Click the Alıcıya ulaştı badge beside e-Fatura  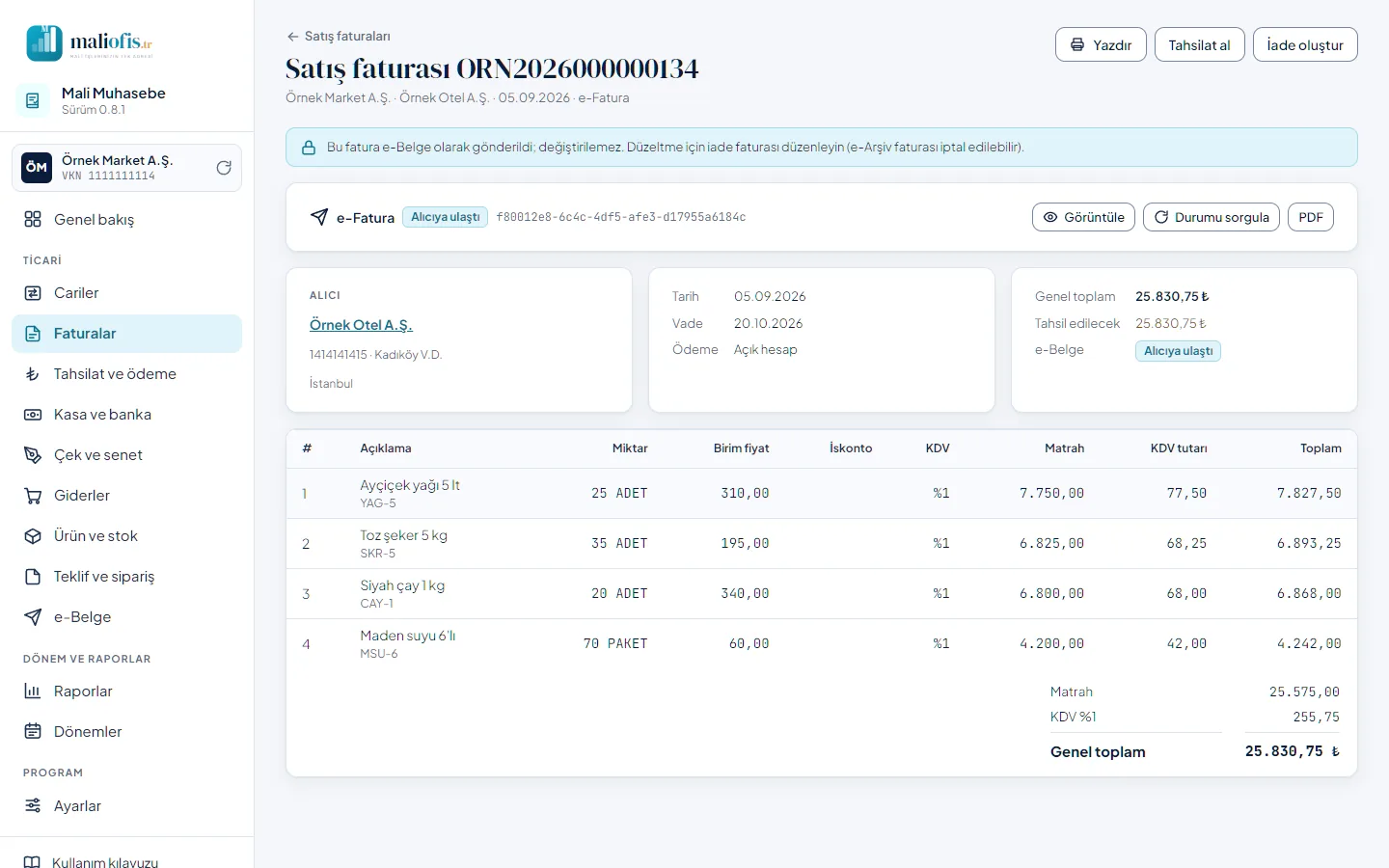[x=445, y=217]
